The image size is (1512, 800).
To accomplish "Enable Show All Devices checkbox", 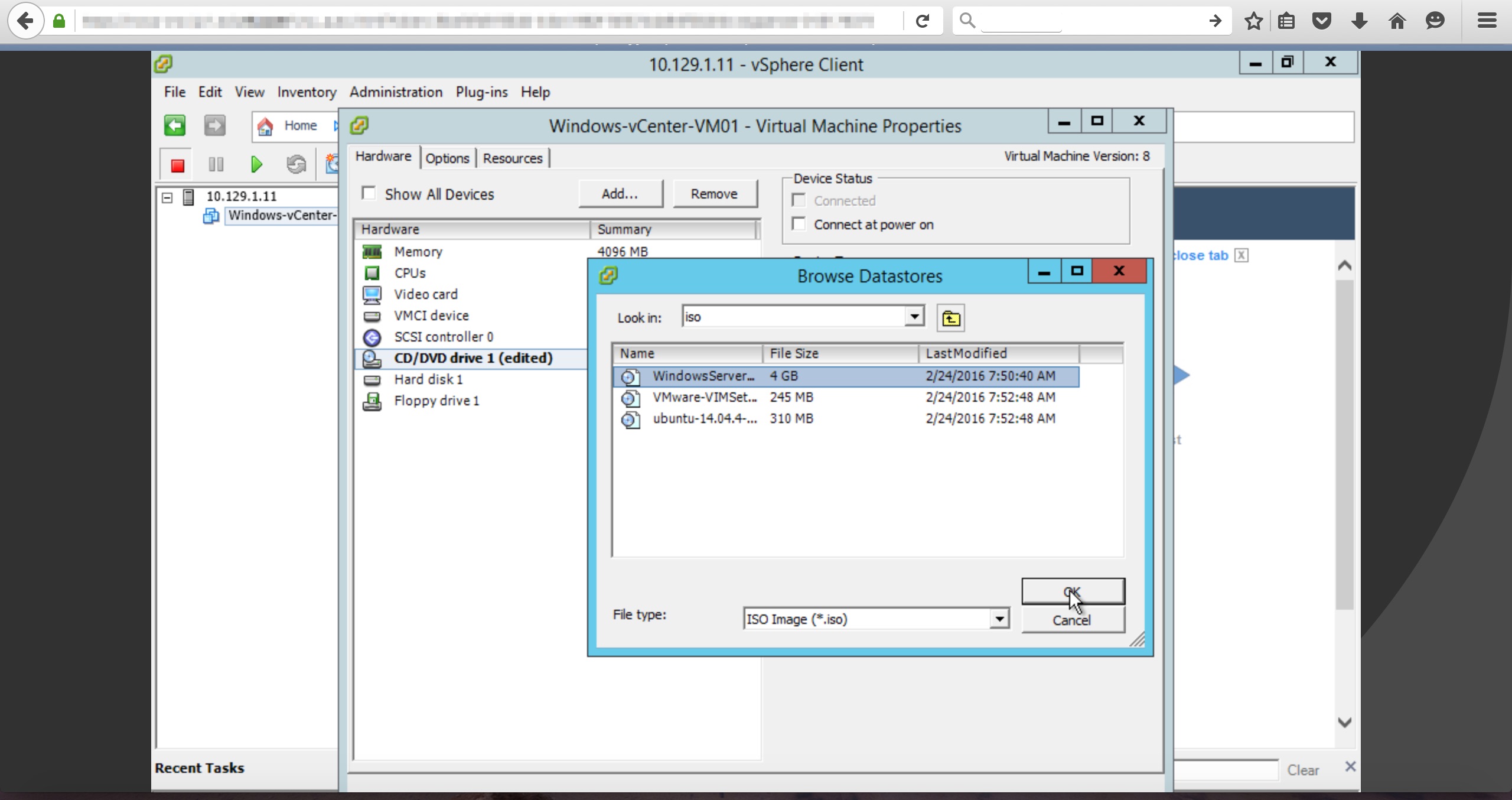I will click(x=369, y=193).
